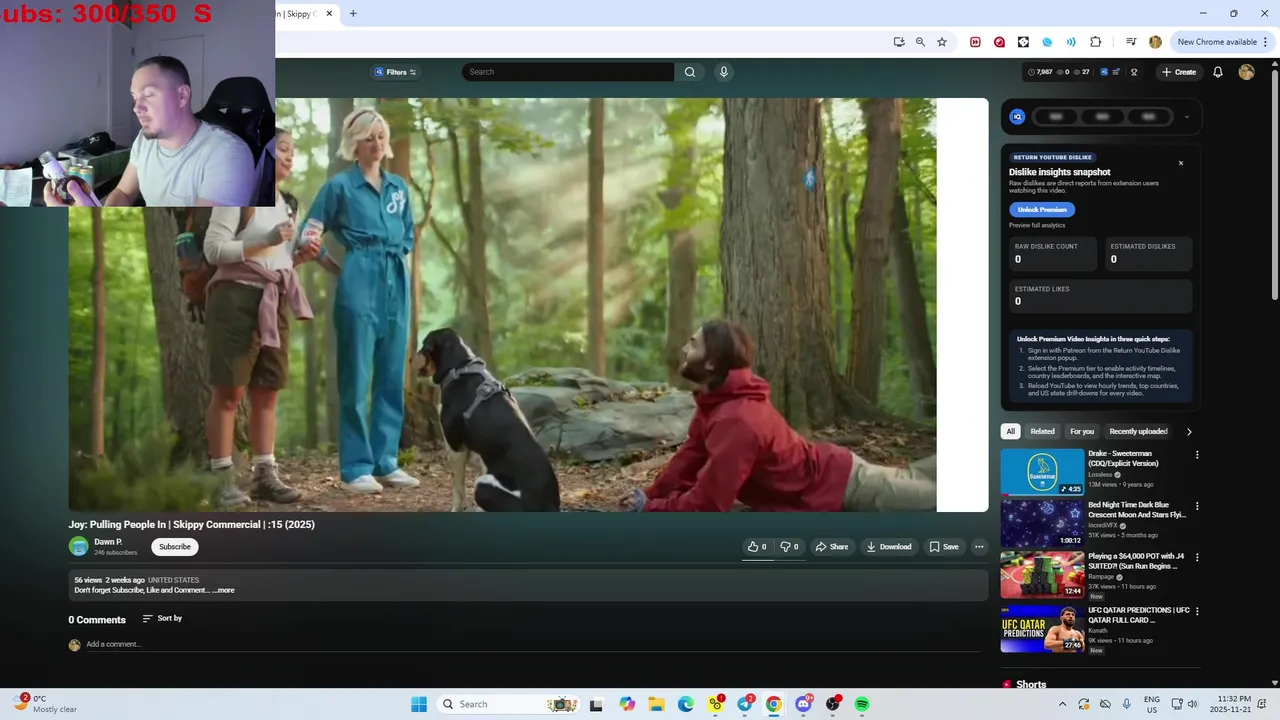The image size is (1280, 720).
Task: Open comments Sort by menu
Action: 162,618
